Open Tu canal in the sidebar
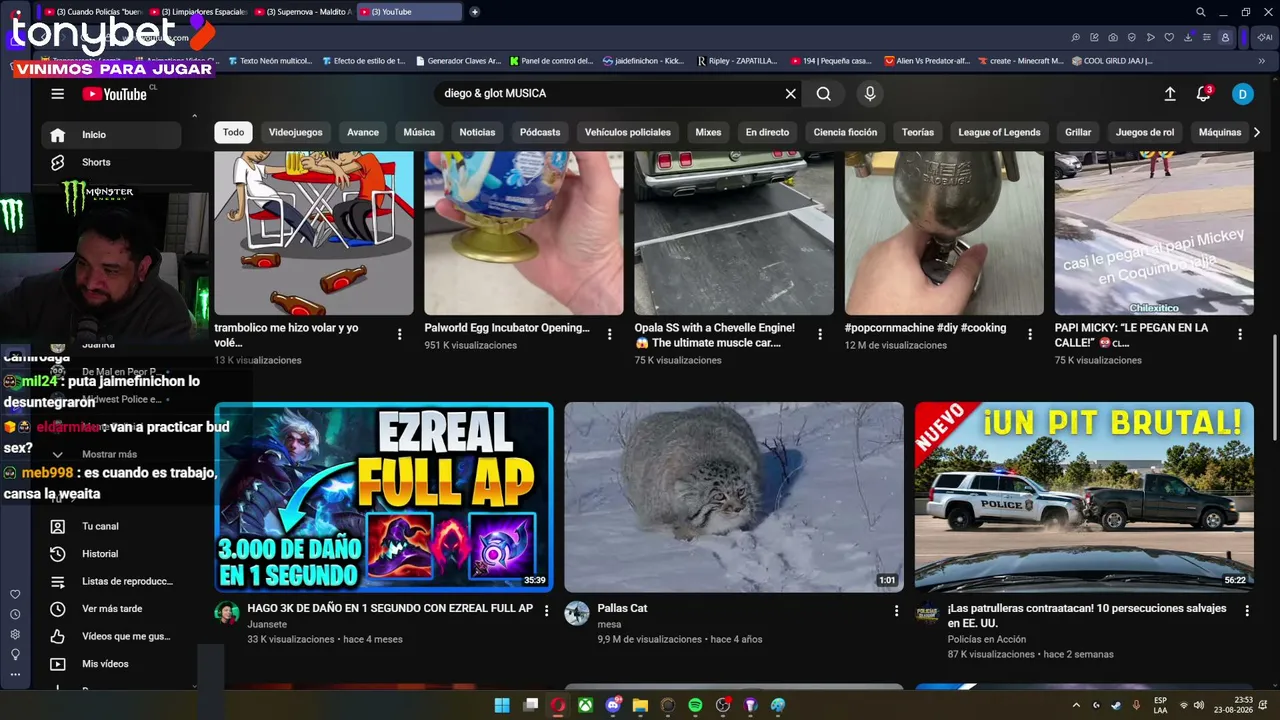 (x=111, y=526)
